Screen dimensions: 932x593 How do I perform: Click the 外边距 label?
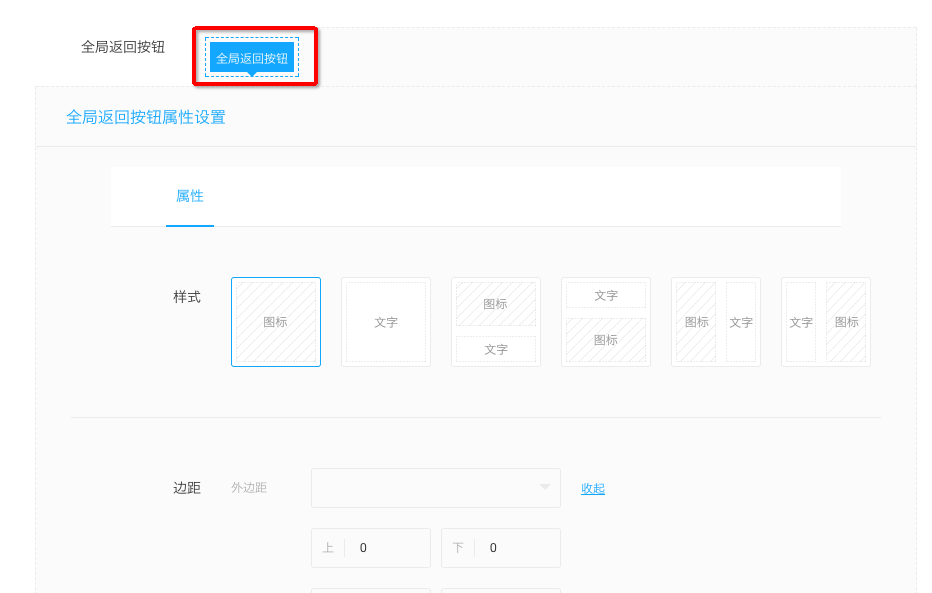248,488
